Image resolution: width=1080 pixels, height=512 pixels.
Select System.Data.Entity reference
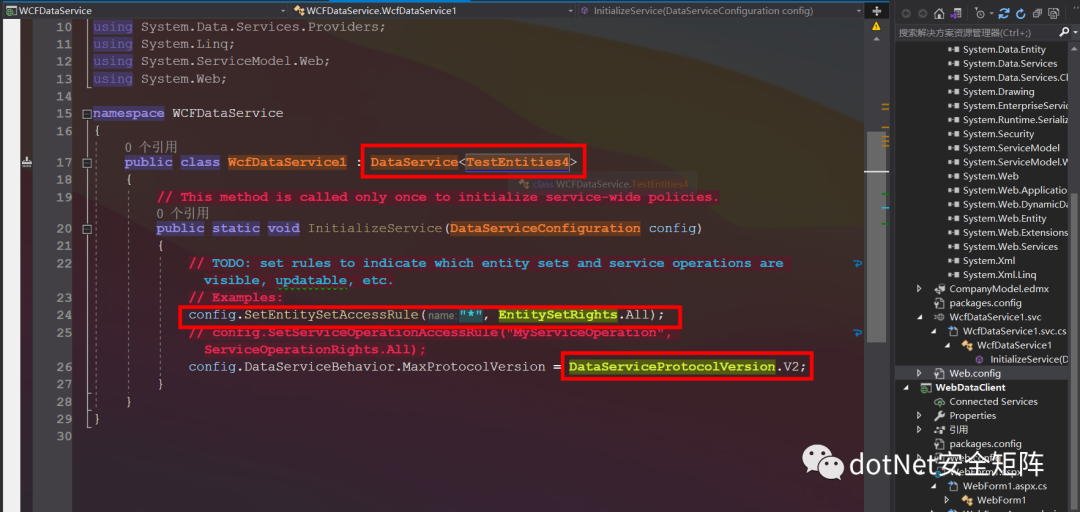tap(1004, 50)
